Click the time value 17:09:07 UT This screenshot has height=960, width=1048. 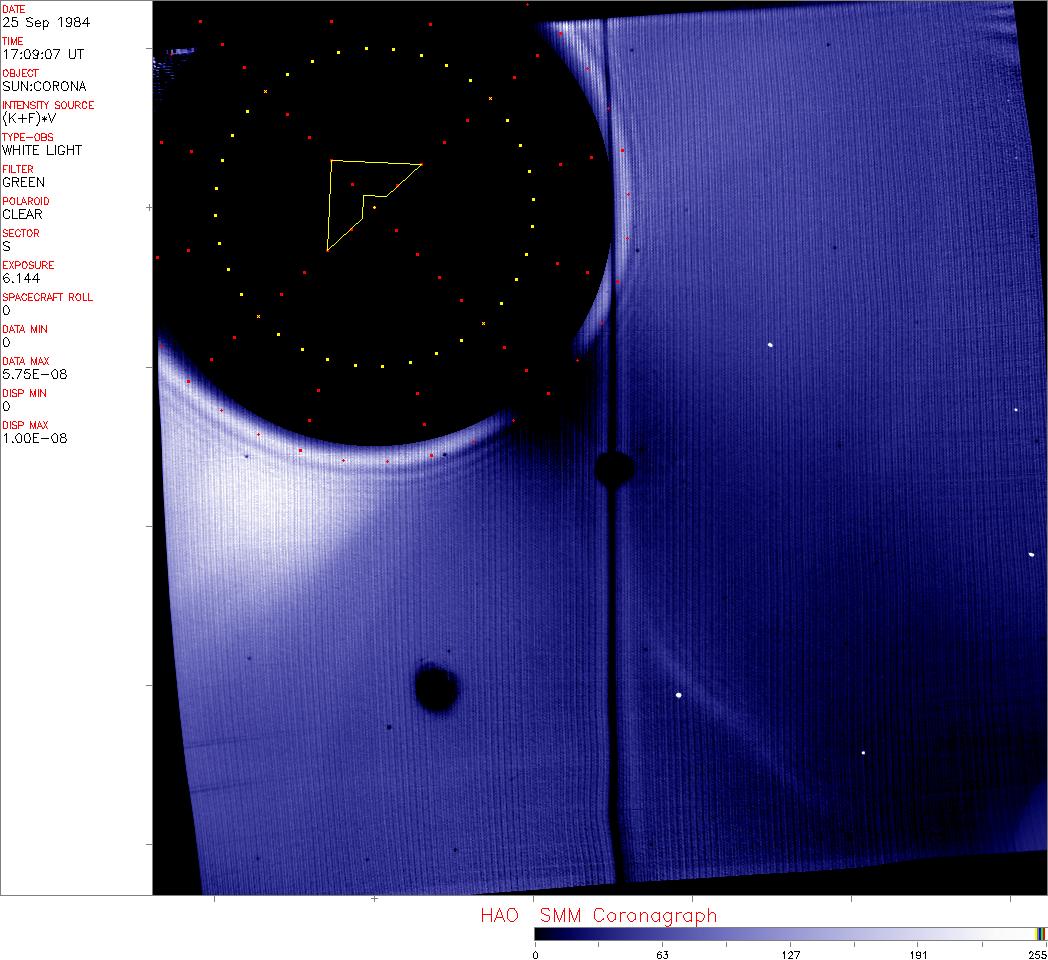pyautogui.click(x=40, y=54)
